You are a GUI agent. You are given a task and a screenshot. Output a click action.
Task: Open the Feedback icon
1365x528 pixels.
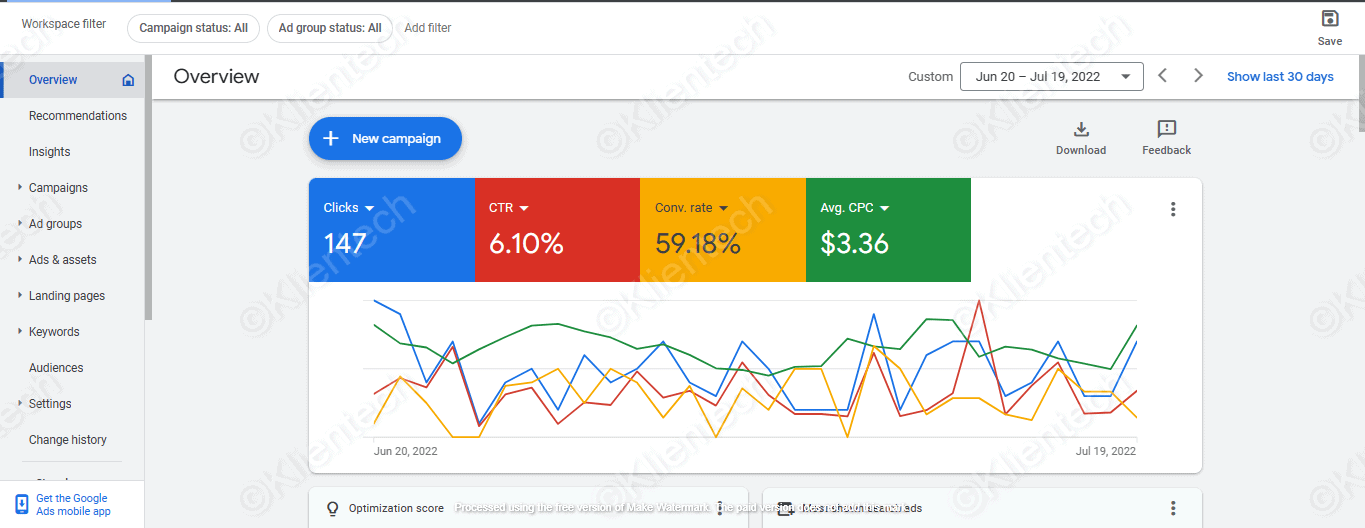click(x=1166, y=129)
